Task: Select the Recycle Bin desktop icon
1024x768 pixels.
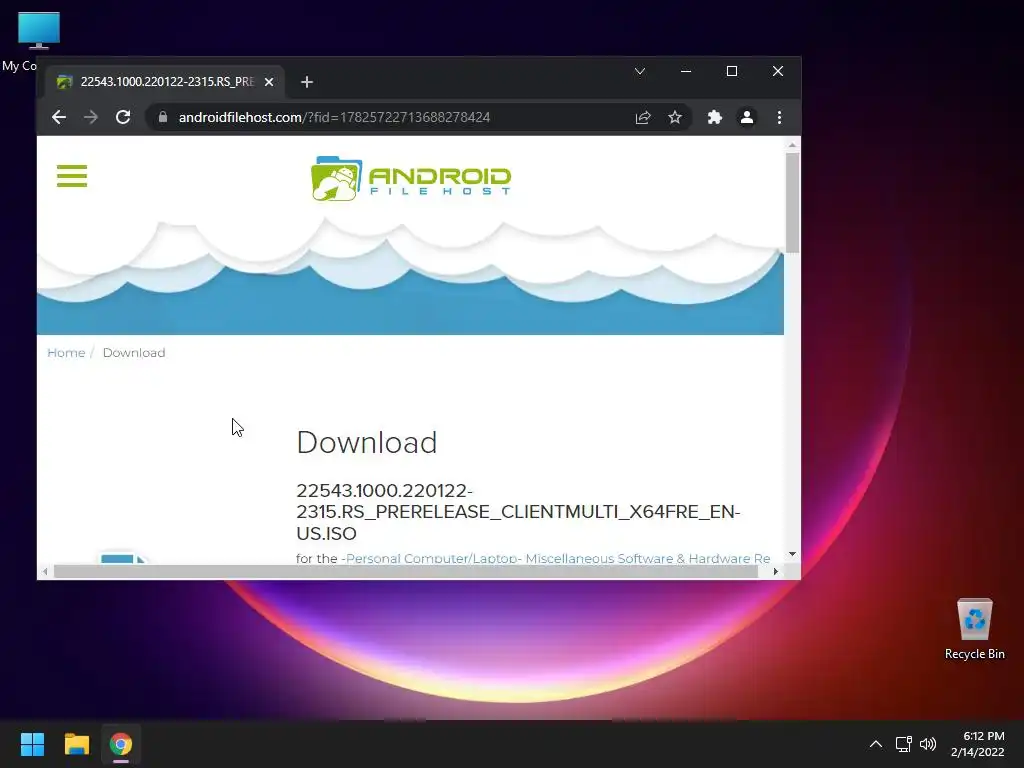Action: [974, 629]
